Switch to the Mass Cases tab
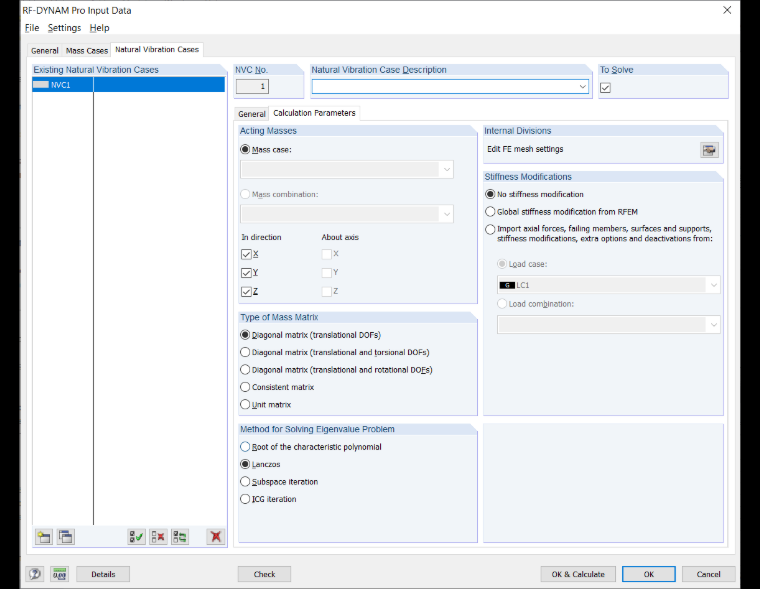This screenshot has height=589, width=760. (87, 50)
